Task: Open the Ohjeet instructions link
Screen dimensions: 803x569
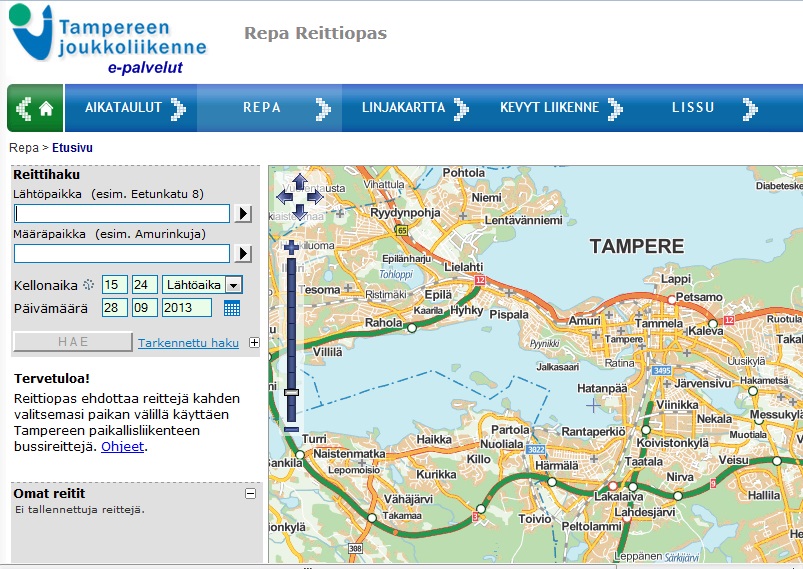Action: click(123, 447)
